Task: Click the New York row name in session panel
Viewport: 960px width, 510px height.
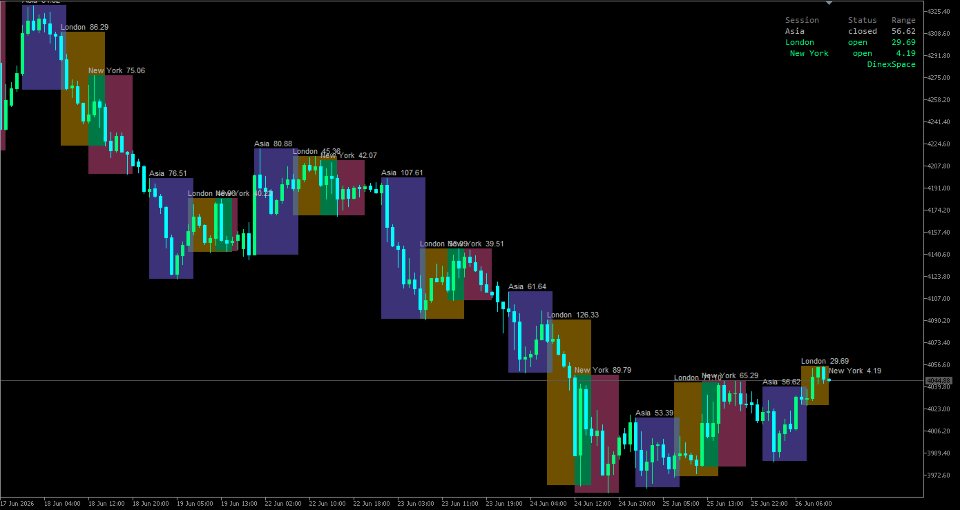Action: tap(809, 53)
